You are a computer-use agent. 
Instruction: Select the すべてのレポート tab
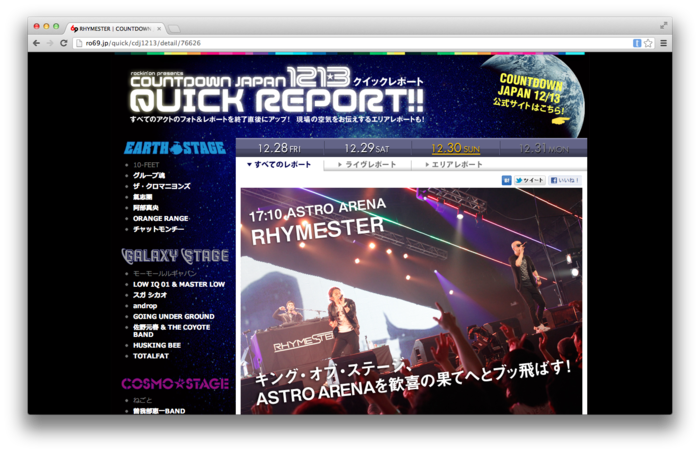click(x=279, y=164)
